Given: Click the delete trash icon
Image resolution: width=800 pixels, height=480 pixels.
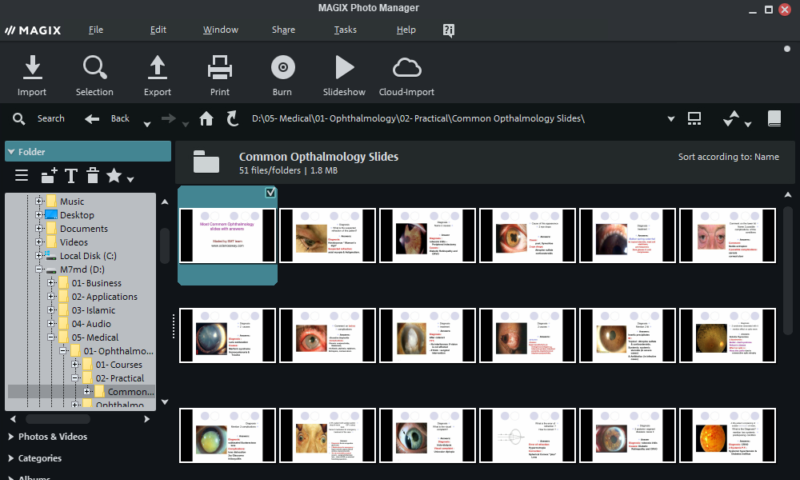Looking at the screenshot, I should click(x=92, y=175).
